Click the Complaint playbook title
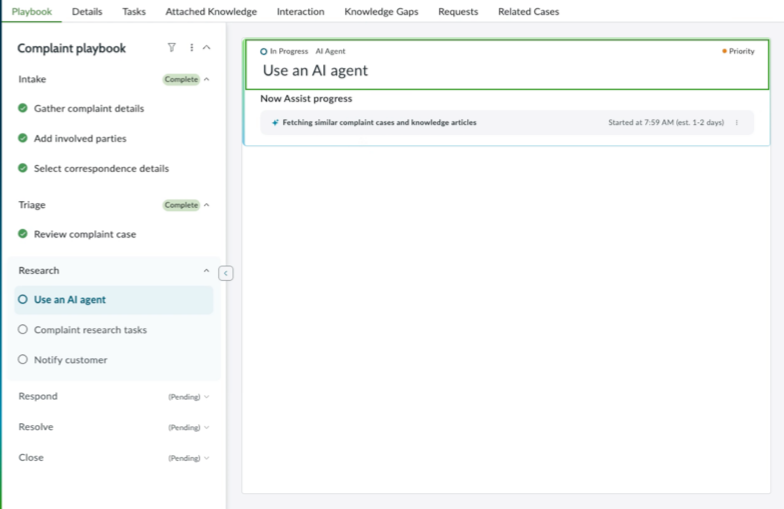 coord(72,48)
